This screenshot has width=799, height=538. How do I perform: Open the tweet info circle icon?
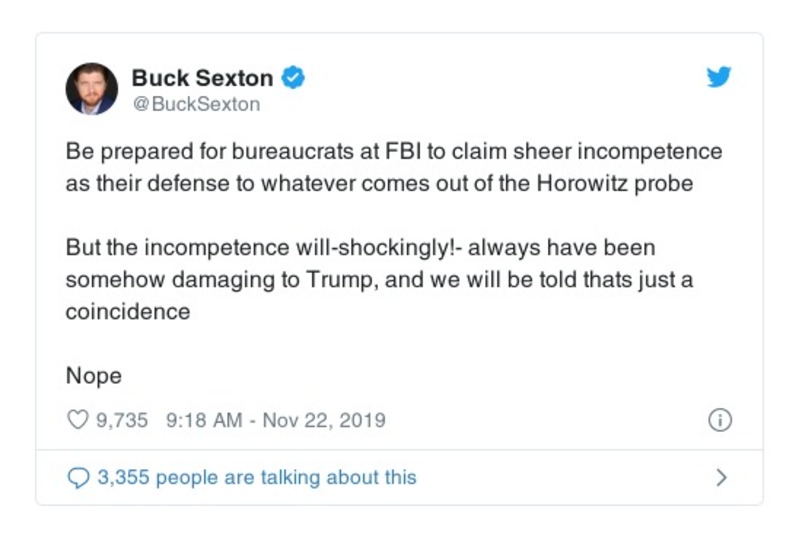719,421
